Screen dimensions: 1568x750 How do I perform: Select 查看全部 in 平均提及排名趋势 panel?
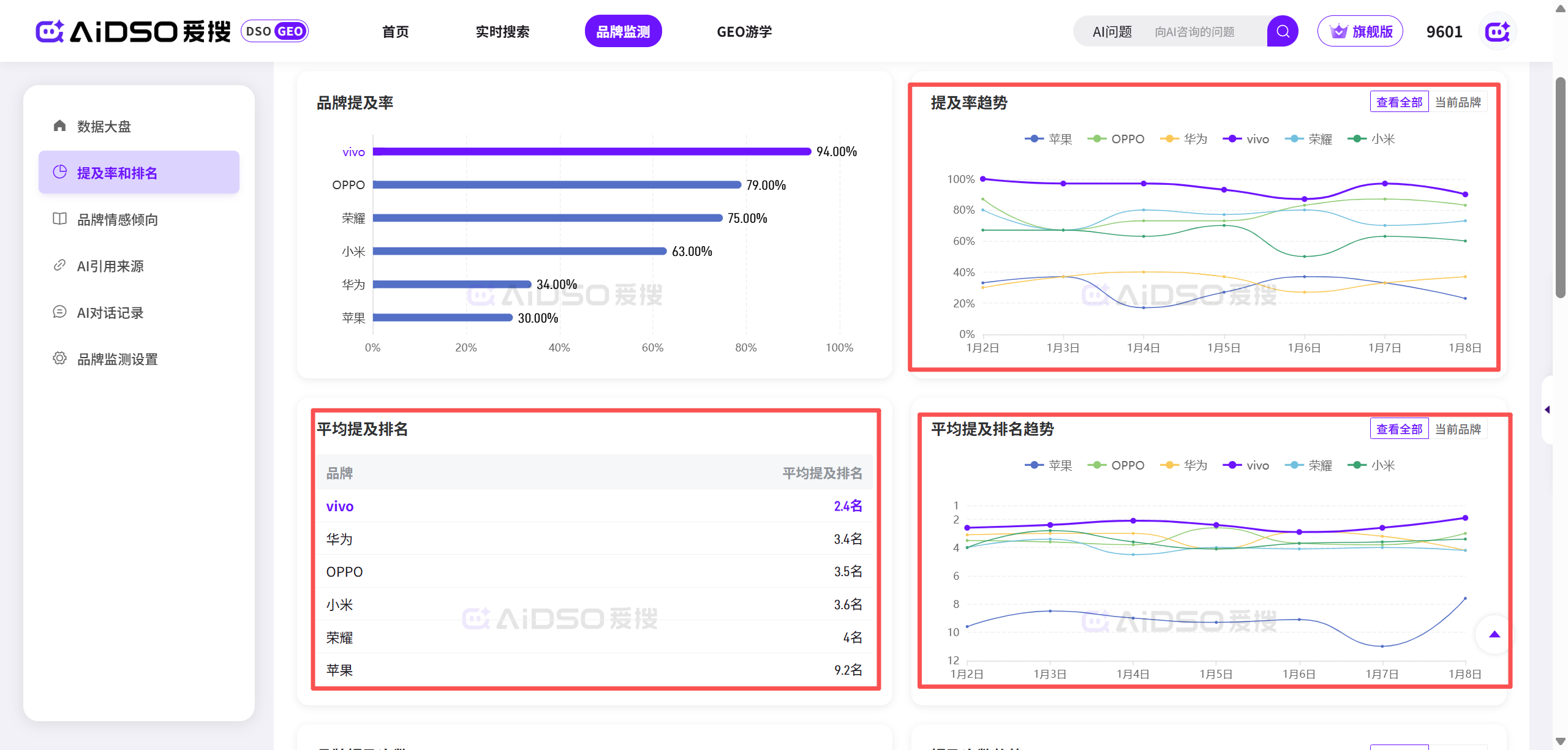coord(1399,429)
